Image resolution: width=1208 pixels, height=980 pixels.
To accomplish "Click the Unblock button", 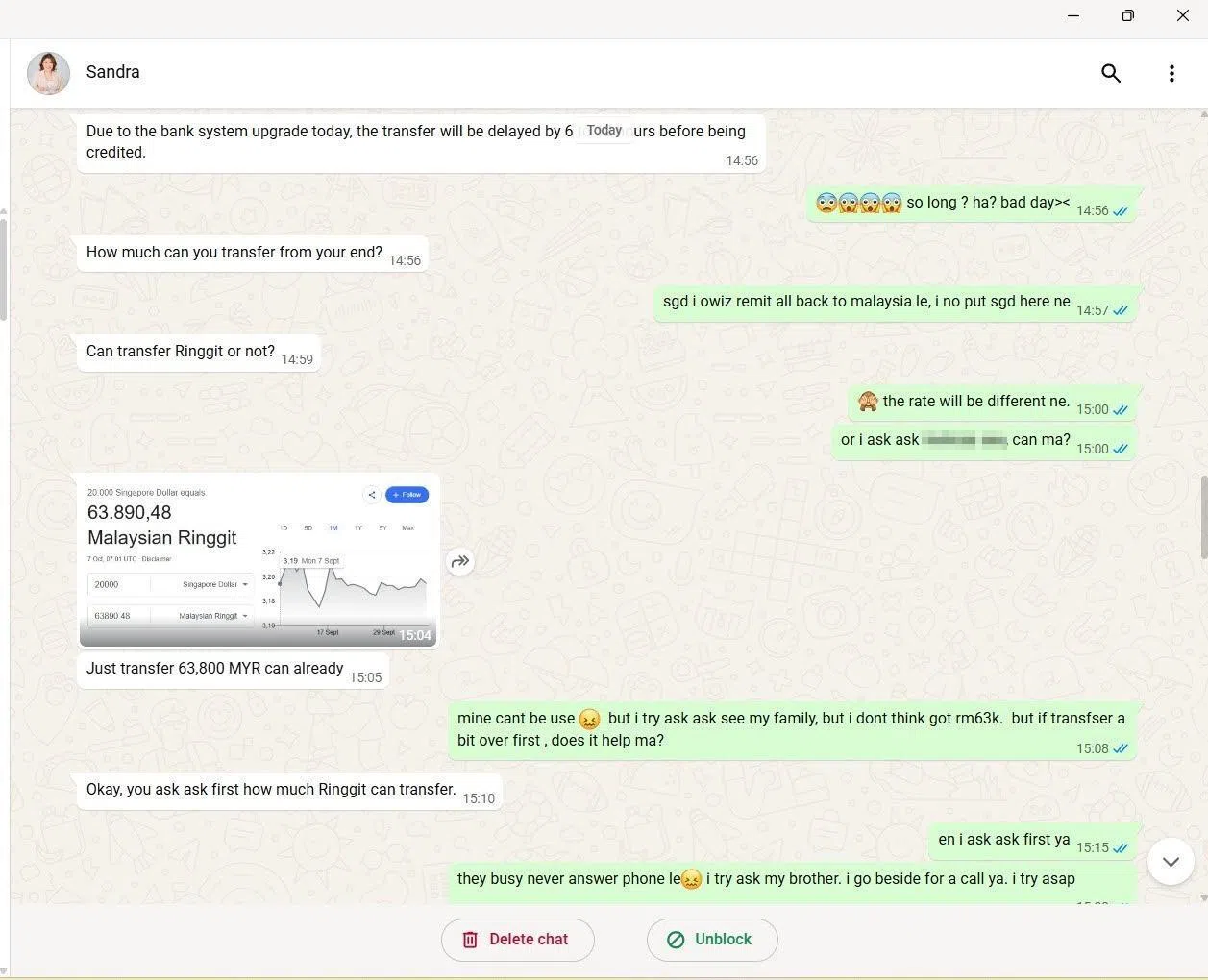I will (x=711, y=940).
